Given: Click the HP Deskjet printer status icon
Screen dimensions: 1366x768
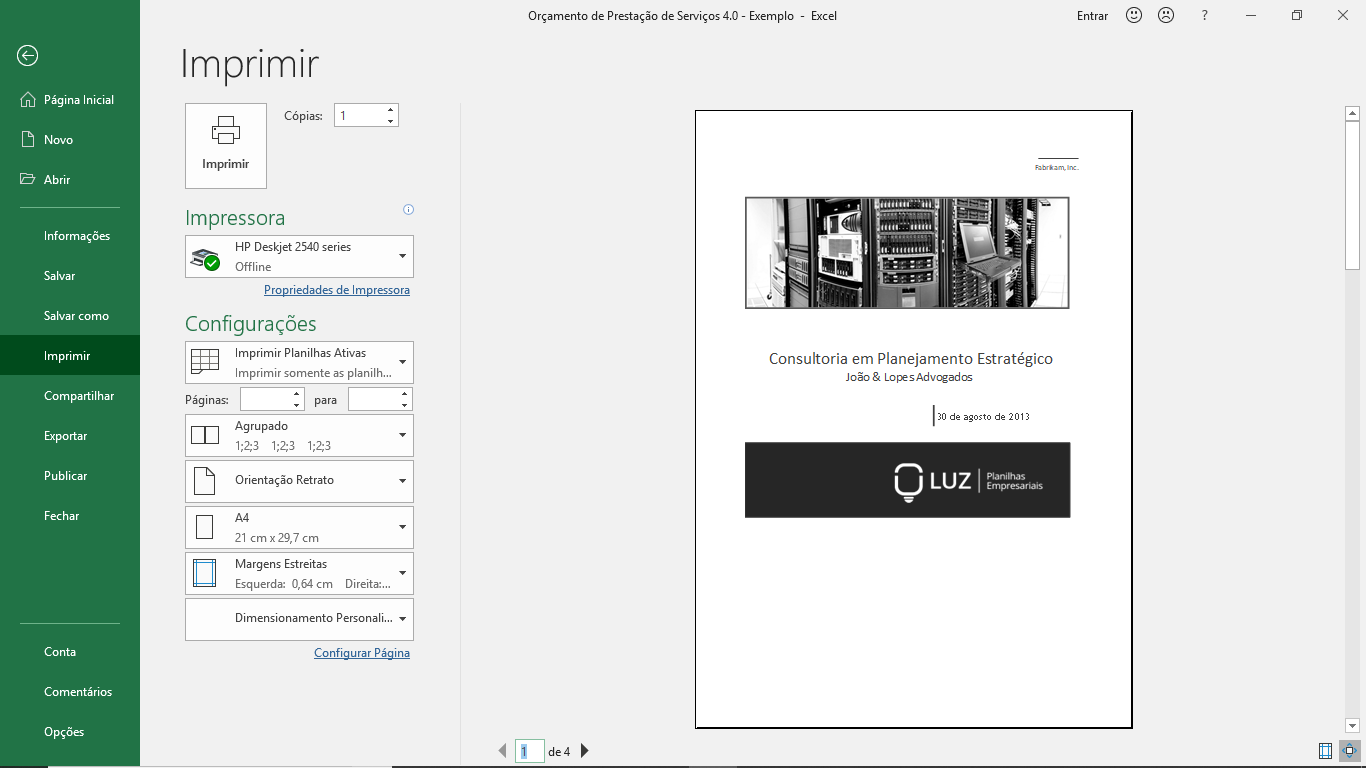Looking at the screenshot, I should [205, 259].
